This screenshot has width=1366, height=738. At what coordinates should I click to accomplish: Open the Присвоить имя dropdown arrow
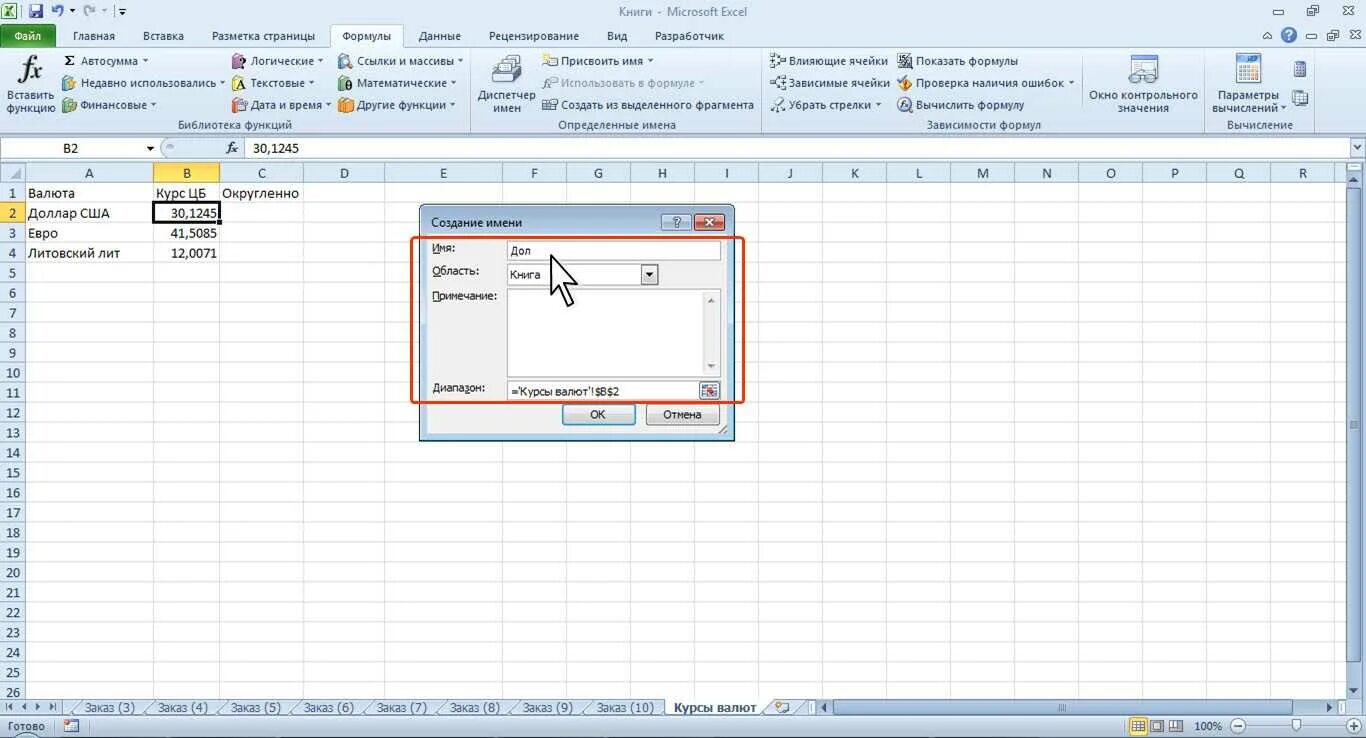650,61
